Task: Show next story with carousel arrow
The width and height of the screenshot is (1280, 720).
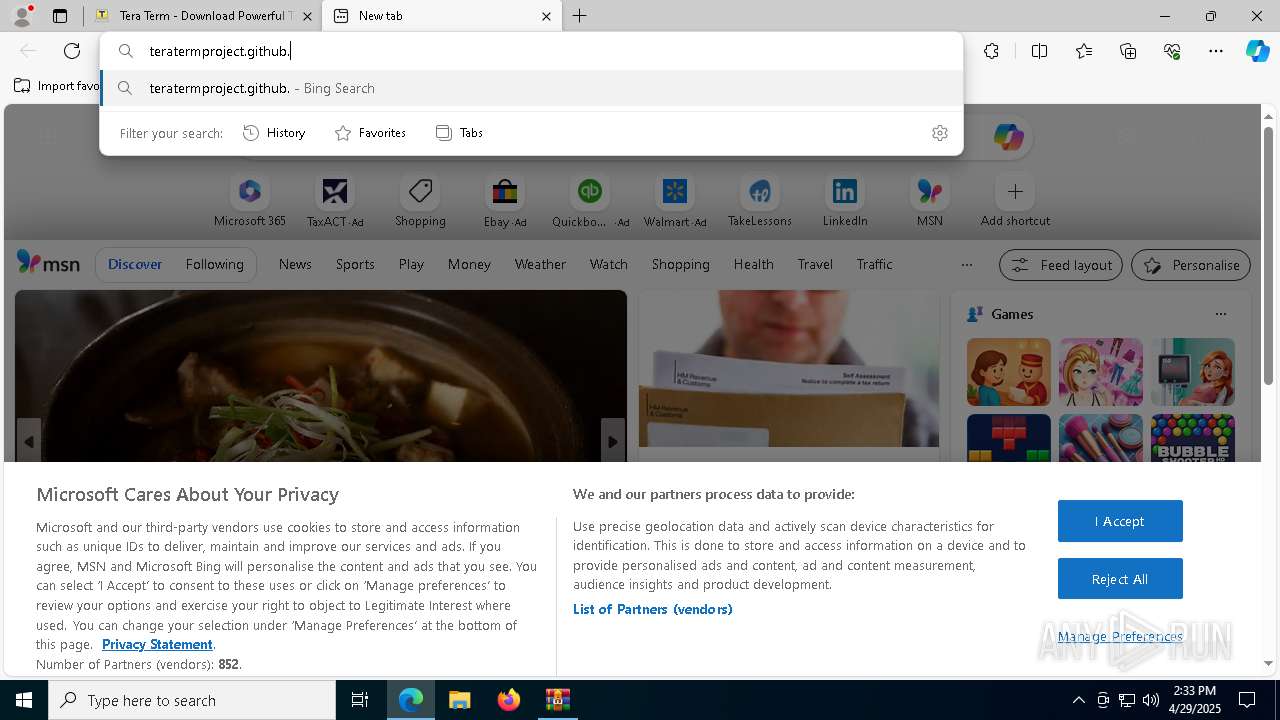Action: 613,441
